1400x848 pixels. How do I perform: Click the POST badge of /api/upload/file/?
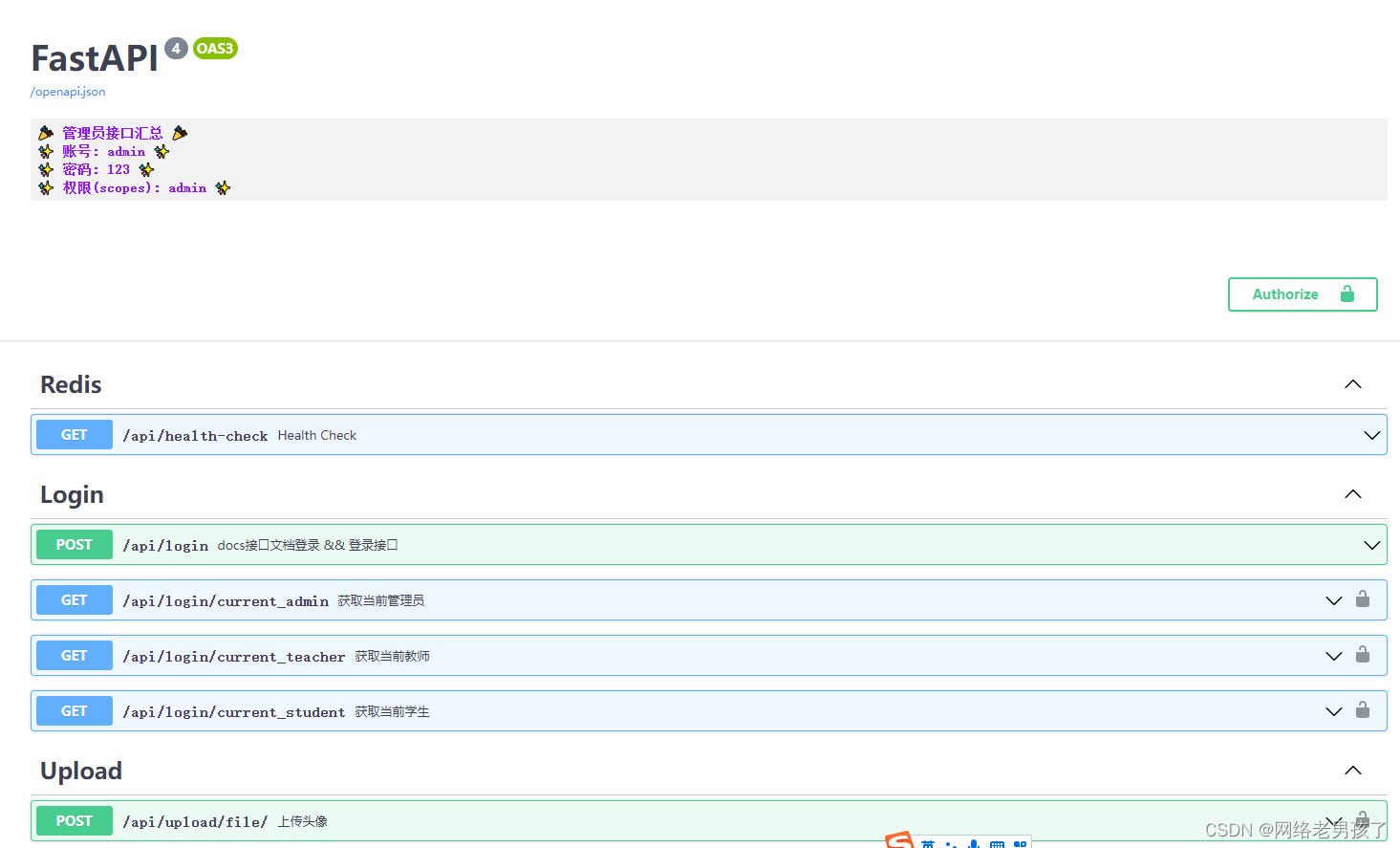pos(75,821)
